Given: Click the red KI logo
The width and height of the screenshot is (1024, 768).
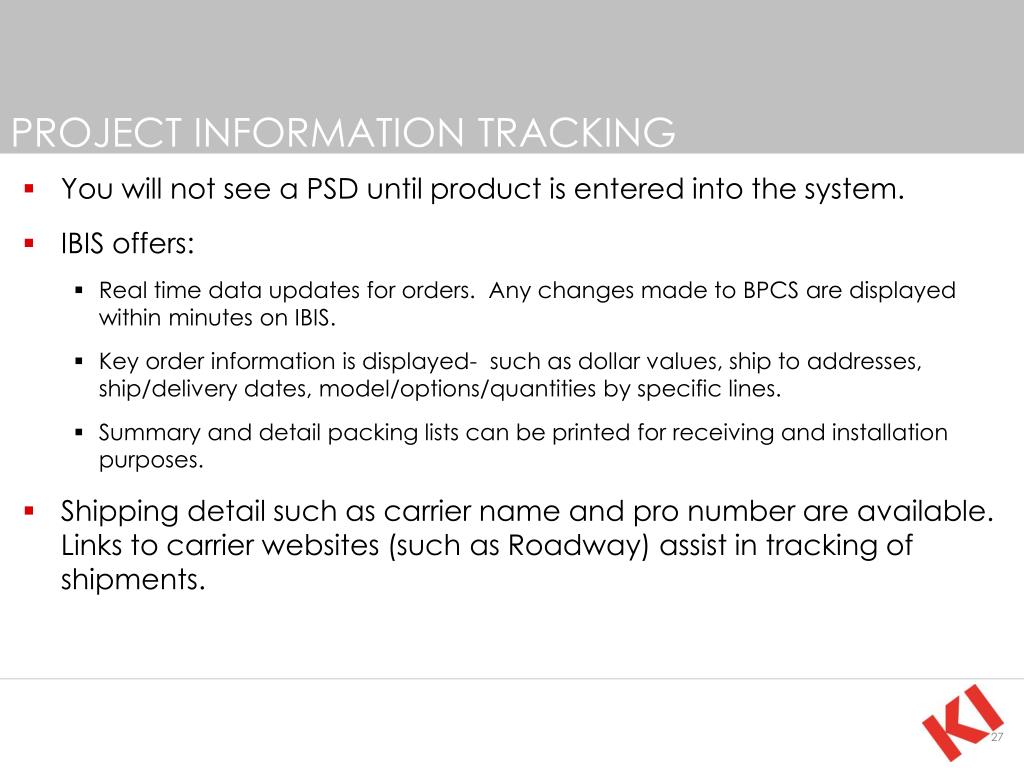Looking at the screenshot, I should click(x=963, y=722).
